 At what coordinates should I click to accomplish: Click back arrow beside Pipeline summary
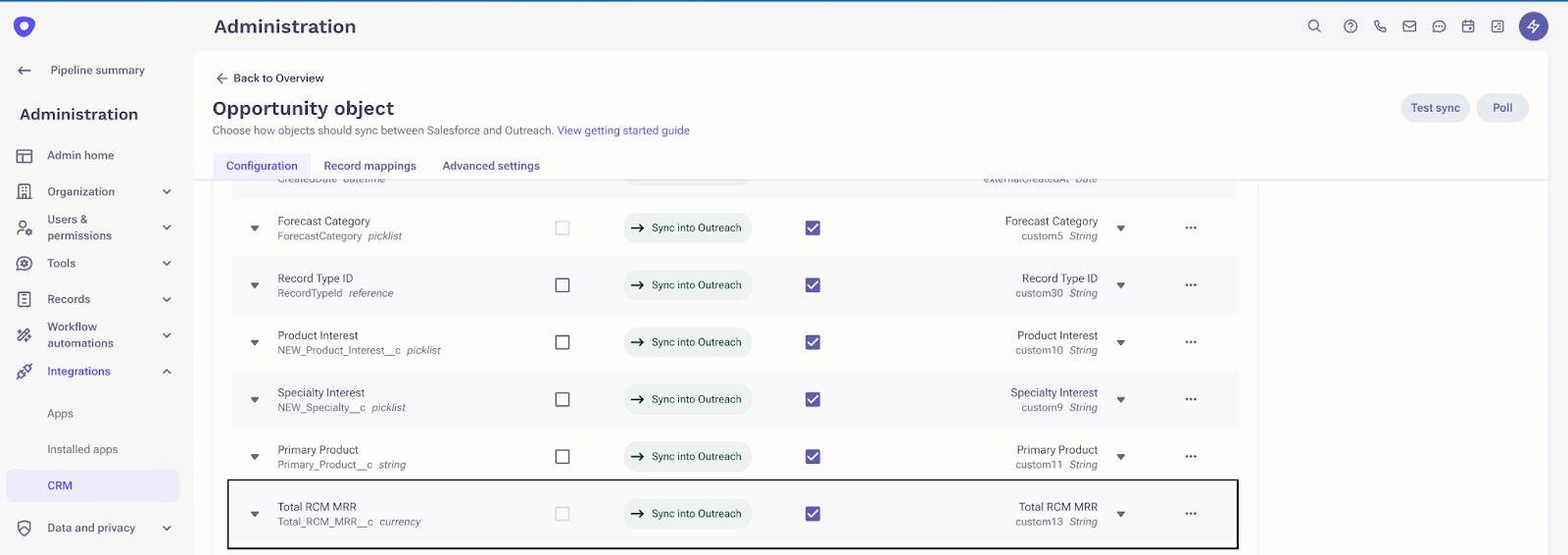pos(24,71)
